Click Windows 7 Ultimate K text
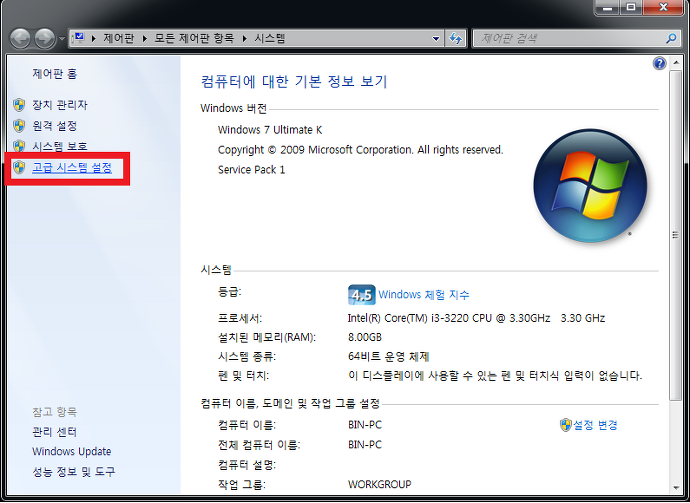 tap(270, 130)
